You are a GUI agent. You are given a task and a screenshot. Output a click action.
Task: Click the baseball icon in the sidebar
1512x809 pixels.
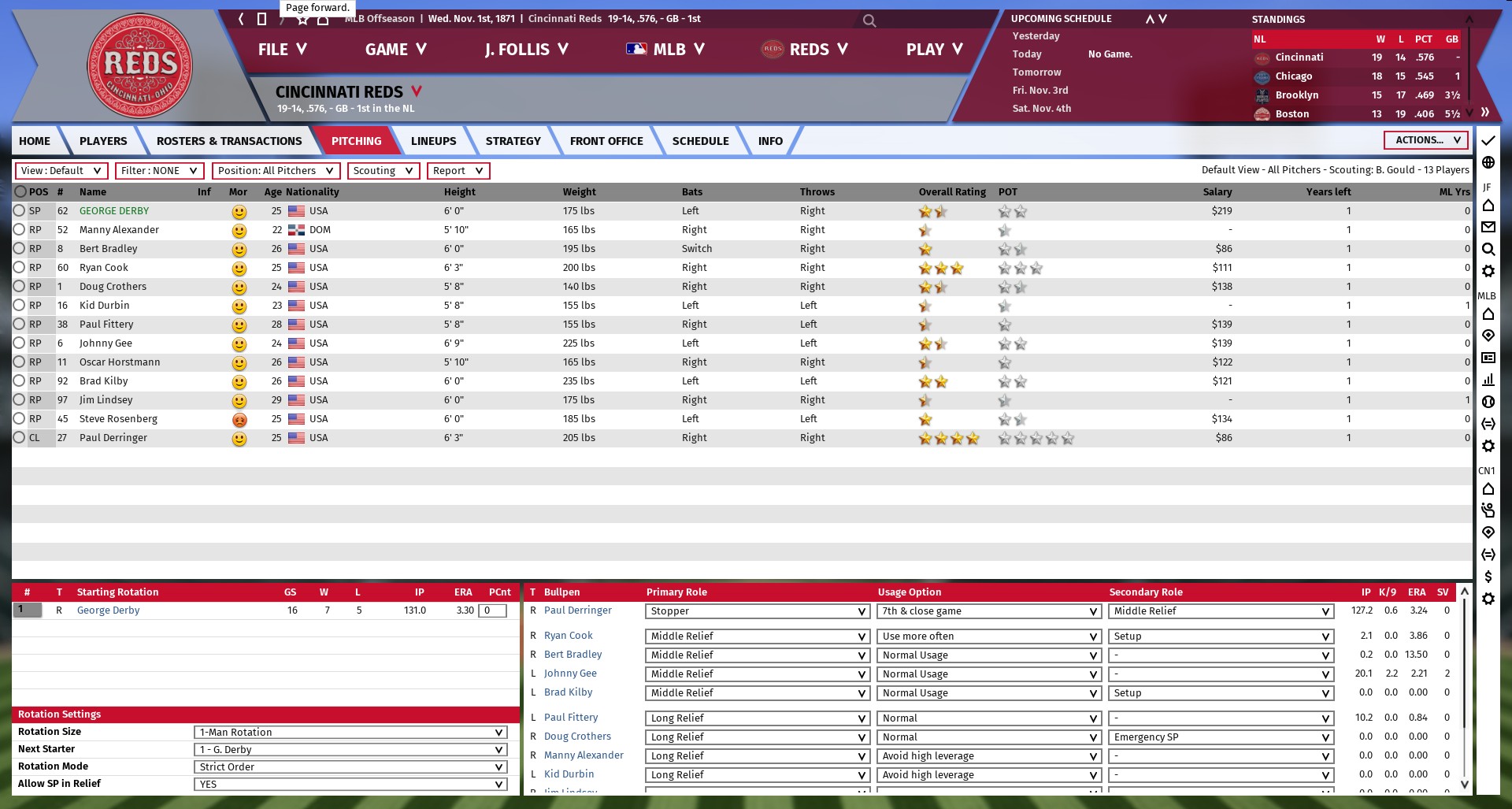[1488, 402]
